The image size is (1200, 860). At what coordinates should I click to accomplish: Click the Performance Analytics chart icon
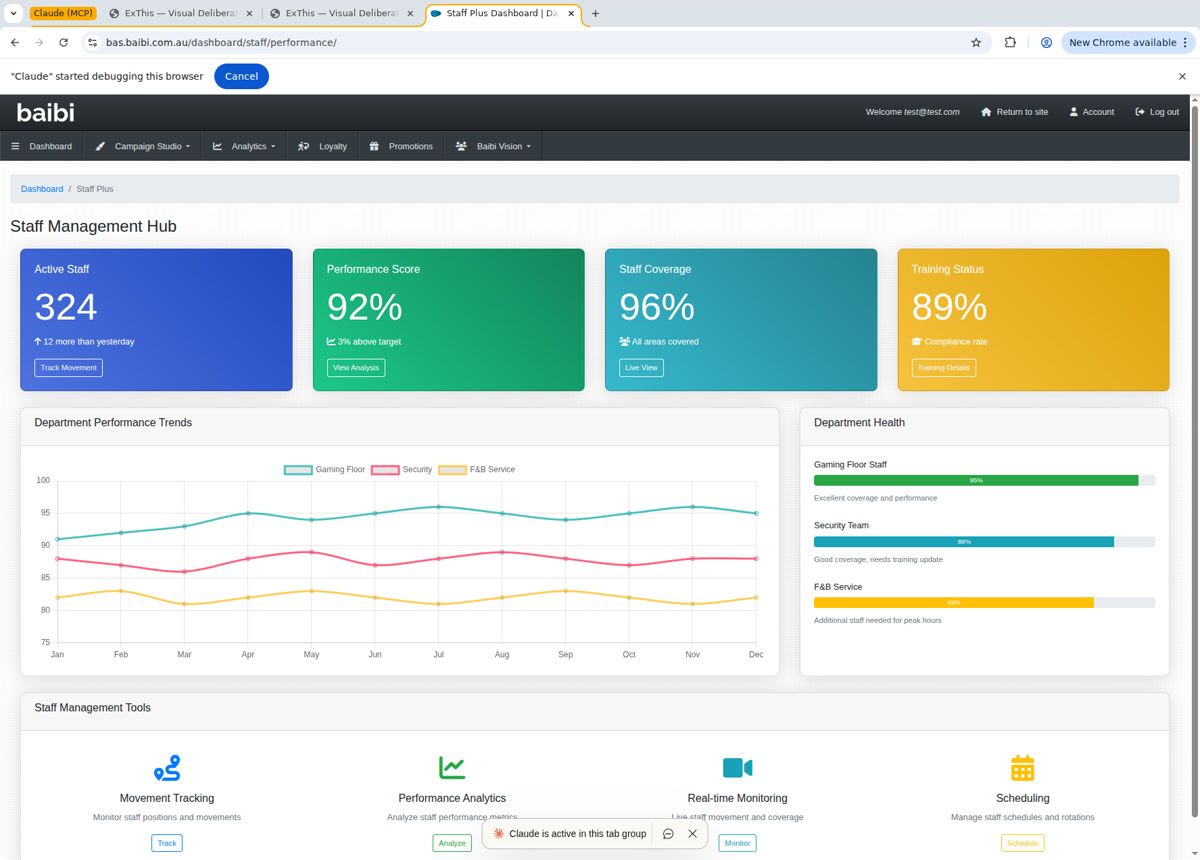452,768
